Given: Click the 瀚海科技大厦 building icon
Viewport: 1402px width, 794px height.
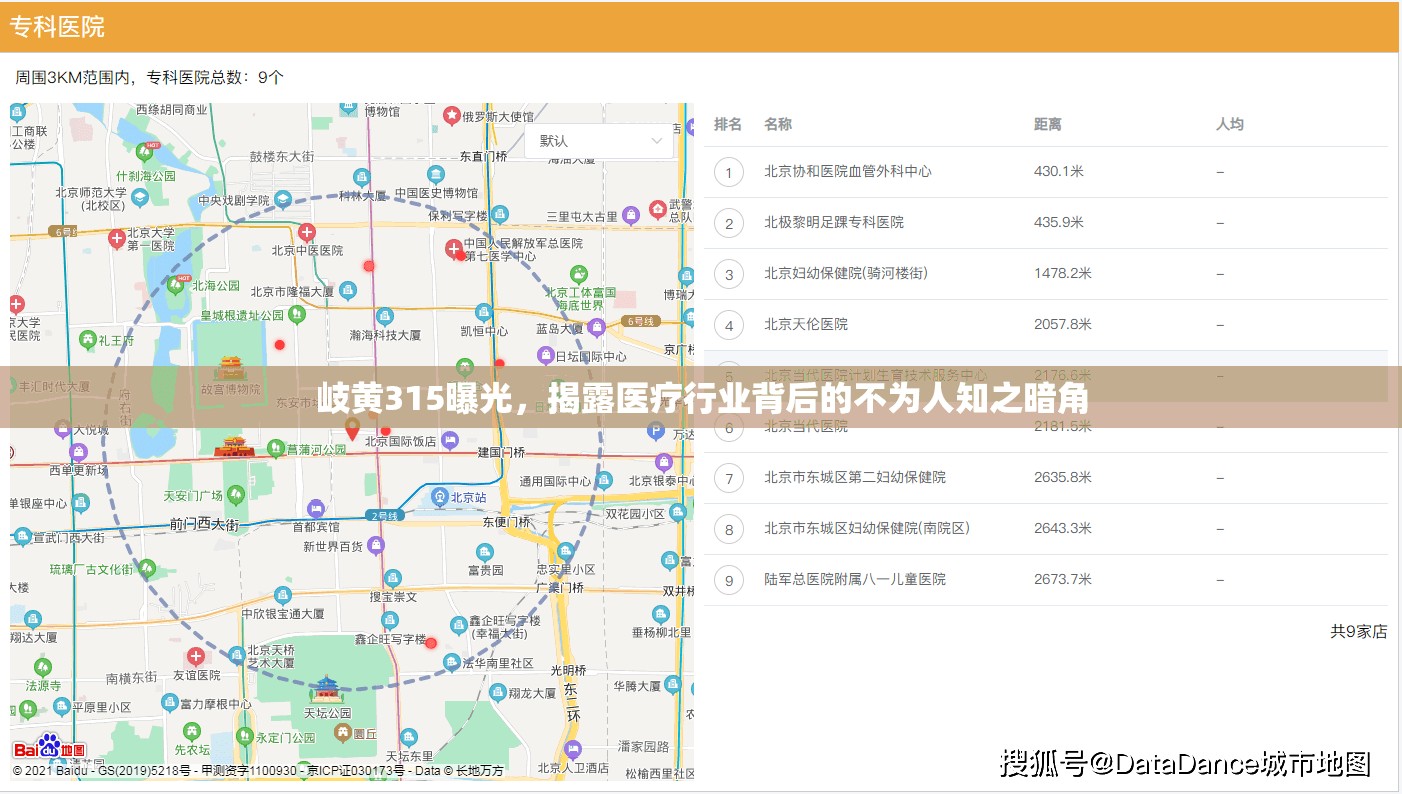Looking at the screenshot, I should 385,318.
